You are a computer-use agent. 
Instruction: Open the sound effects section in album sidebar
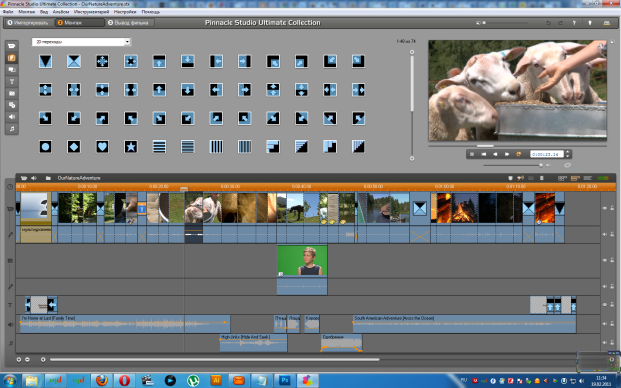[x=11, y=117]
